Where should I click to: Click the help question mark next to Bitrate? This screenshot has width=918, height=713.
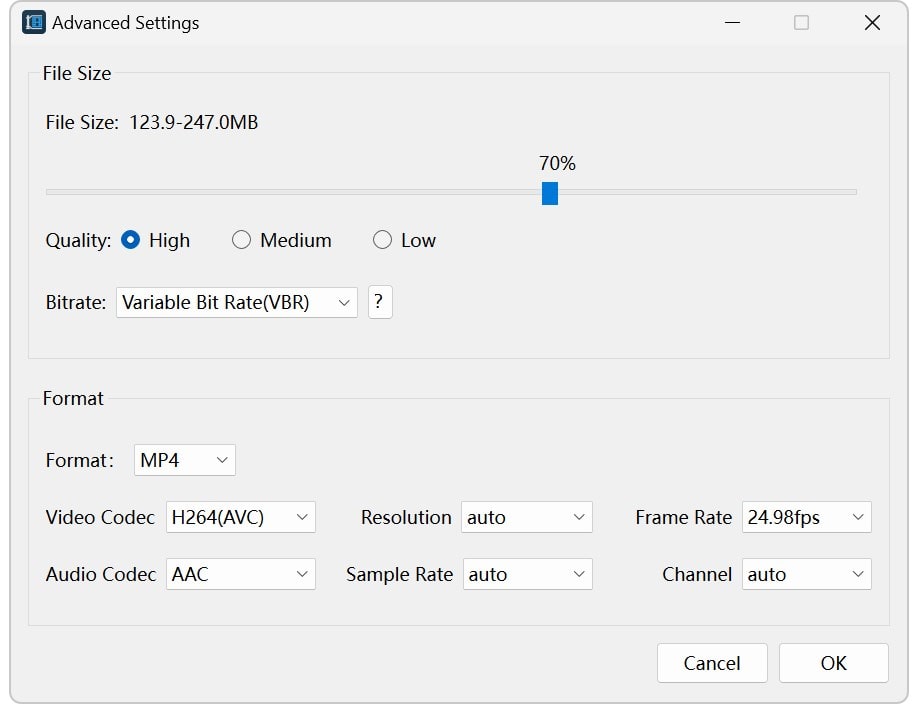tap(380, 302)
